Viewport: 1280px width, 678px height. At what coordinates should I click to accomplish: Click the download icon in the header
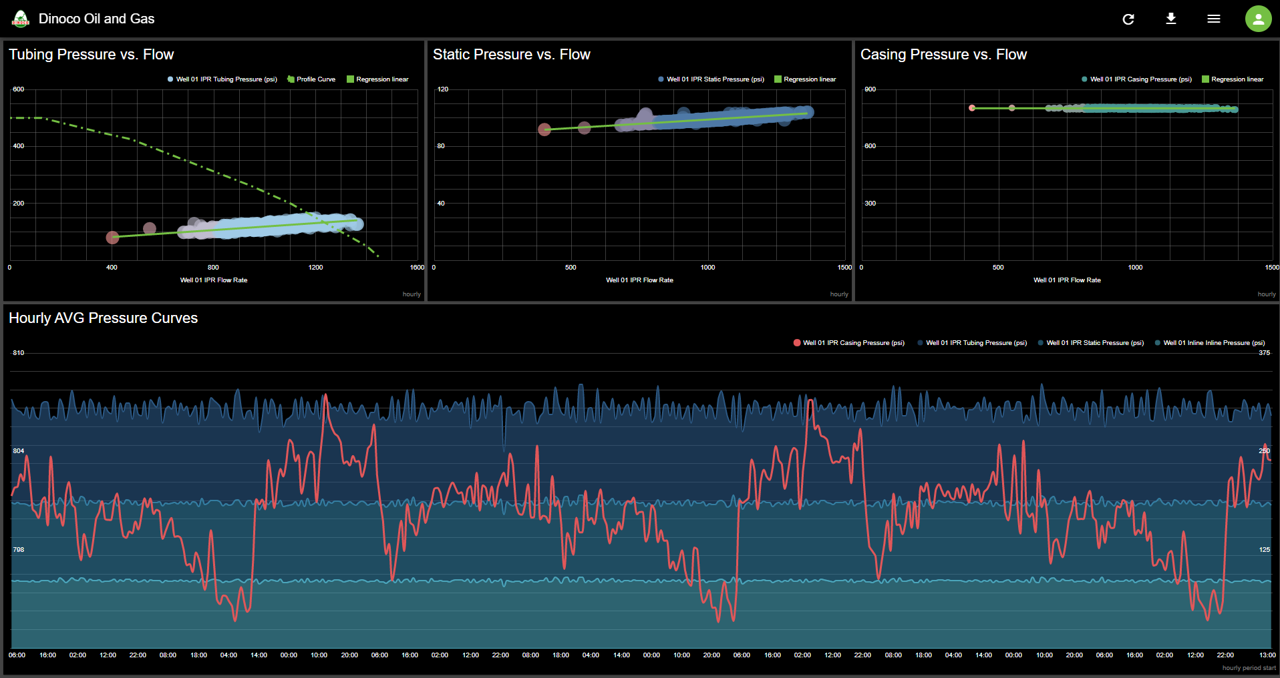[1171, 19]
